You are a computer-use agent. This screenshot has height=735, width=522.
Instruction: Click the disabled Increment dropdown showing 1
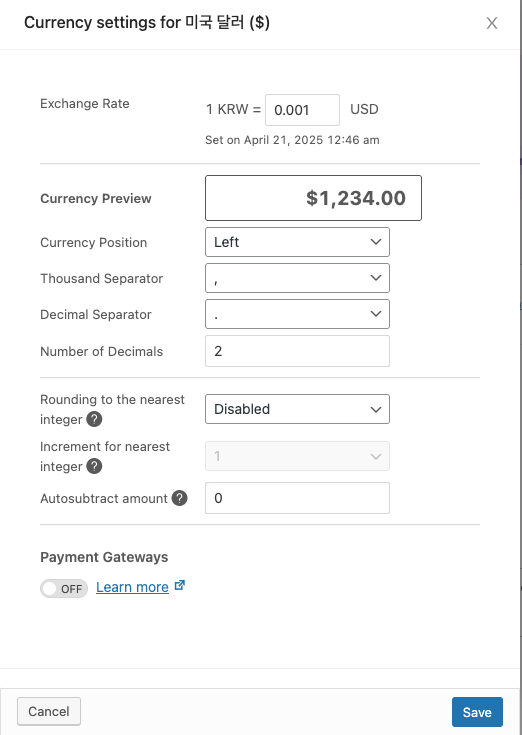pyautogui.click(x=297, y=456)
